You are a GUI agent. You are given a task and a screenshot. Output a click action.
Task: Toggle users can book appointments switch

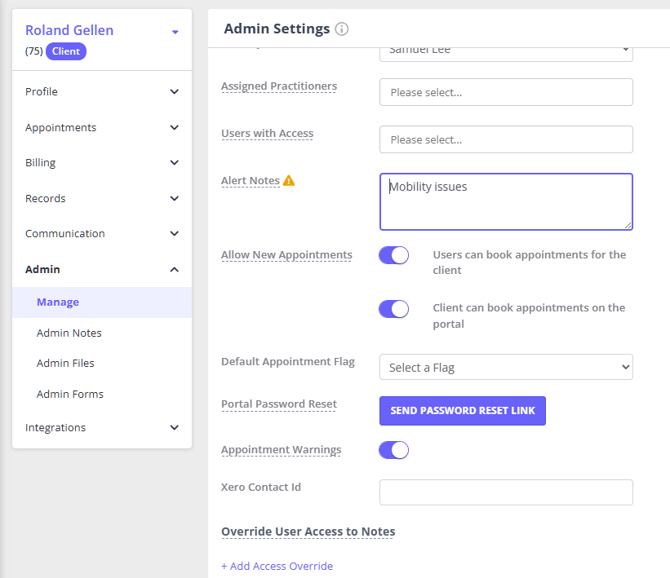click(394, 256)
